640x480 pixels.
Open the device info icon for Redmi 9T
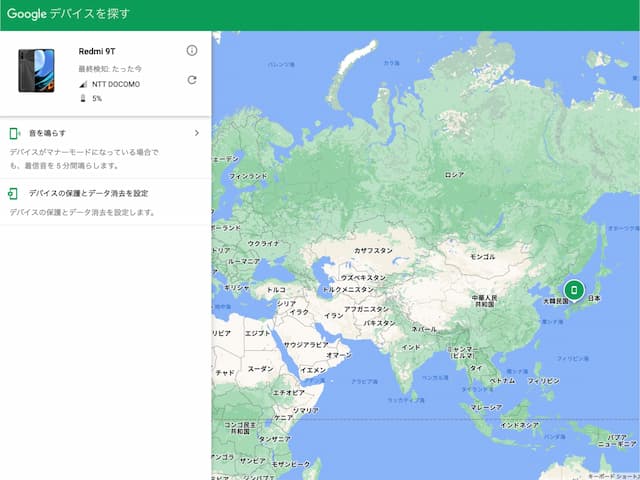(192, 51)
